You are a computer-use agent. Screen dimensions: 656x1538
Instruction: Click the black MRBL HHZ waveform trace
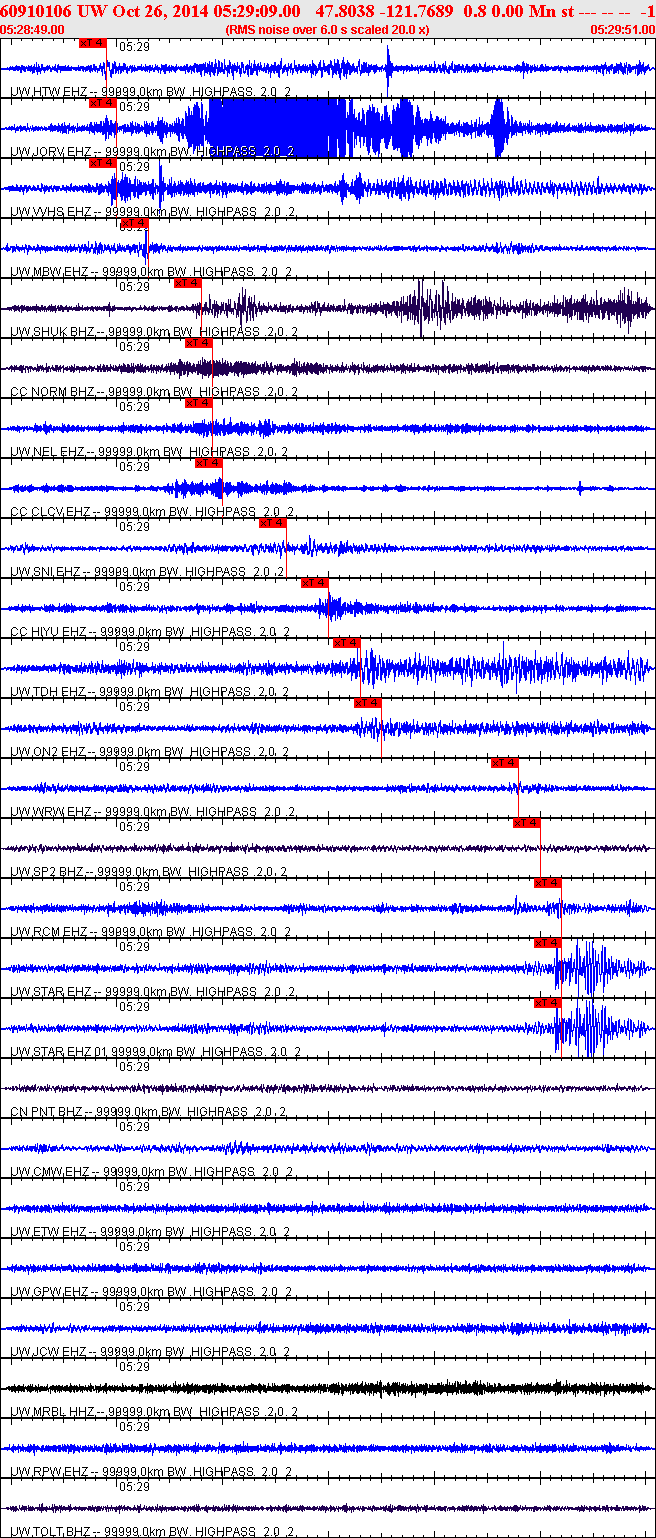[328, 1388]
